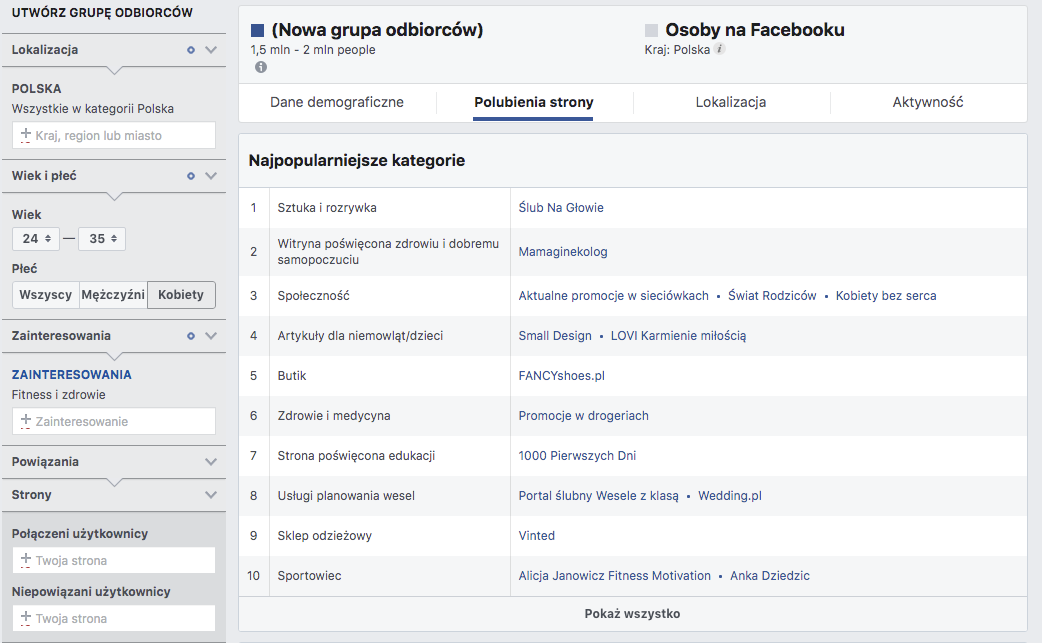
Task: Click Twoja strona field under Połączeni użytkownicy
Action: coord(114,561)
